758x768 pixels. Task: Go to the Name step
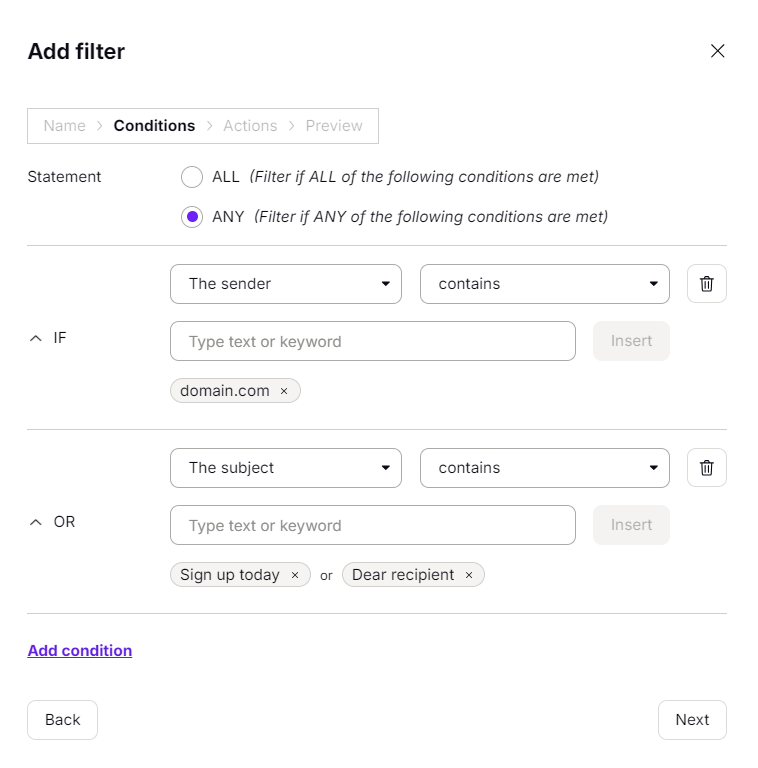(x=65, y=126)
